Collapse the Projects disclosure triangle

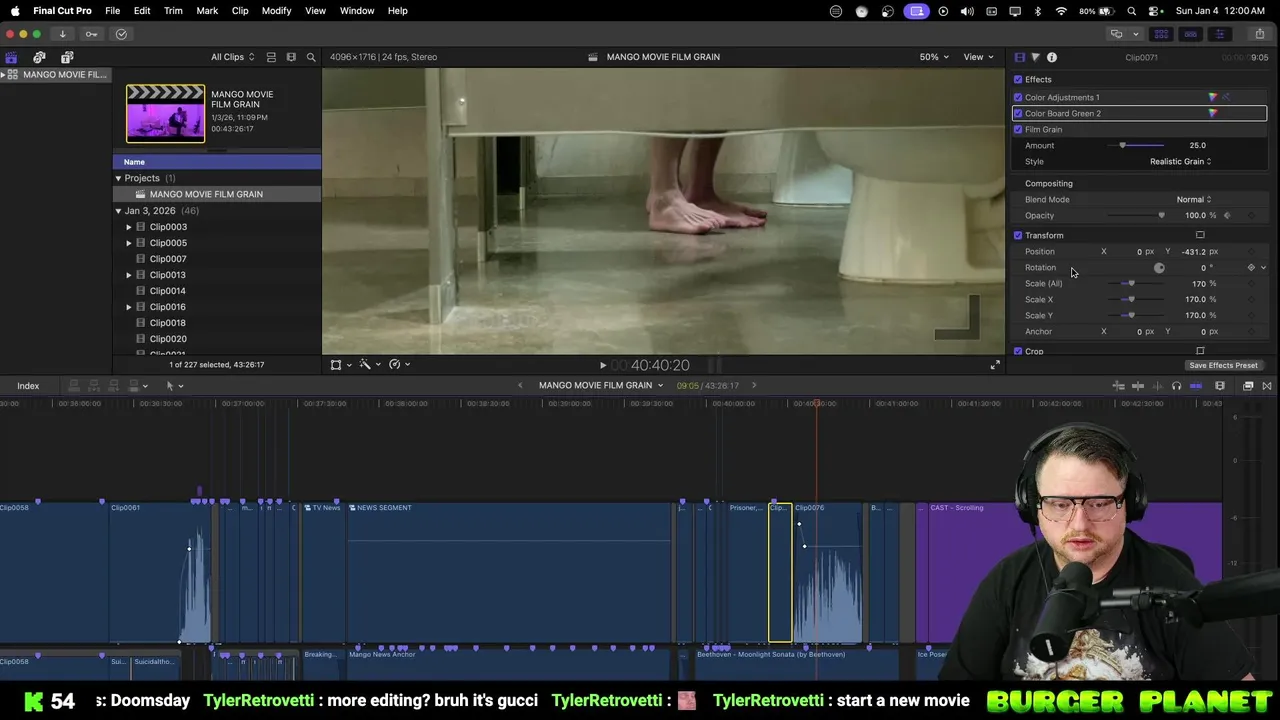(118, 178)
